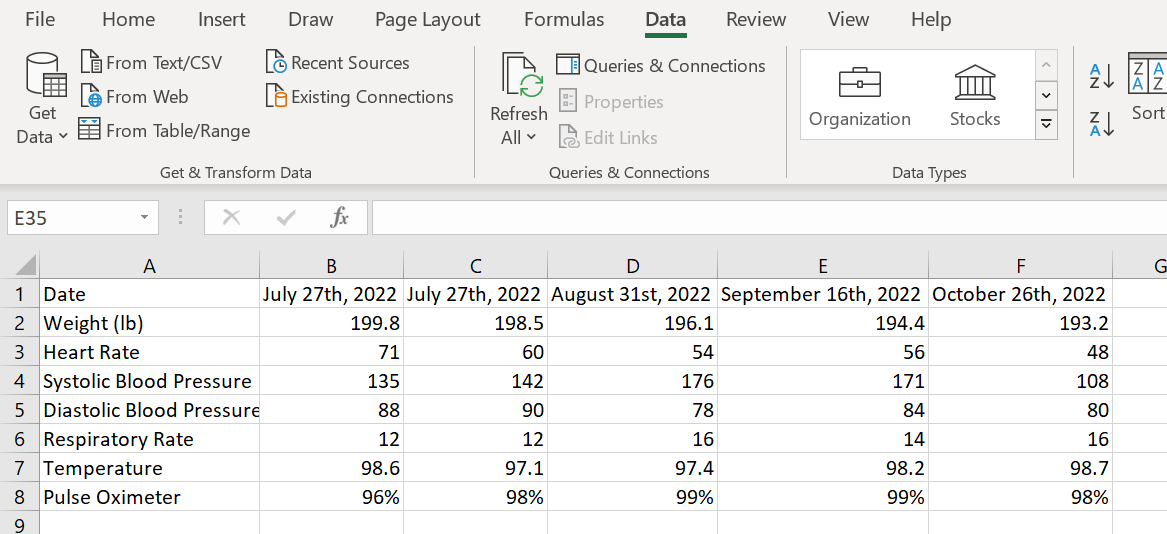Select October 26th, 2022 cell

click(1020, 294)
